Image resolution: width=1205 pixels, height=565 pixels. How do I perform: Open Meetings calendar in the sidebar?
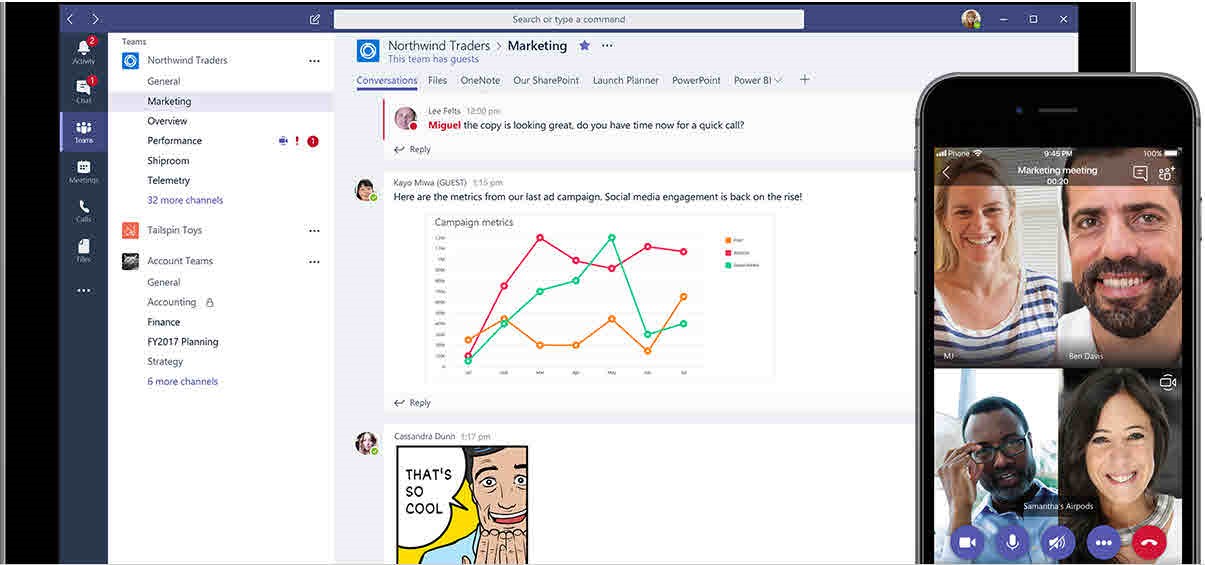[84, 171]
